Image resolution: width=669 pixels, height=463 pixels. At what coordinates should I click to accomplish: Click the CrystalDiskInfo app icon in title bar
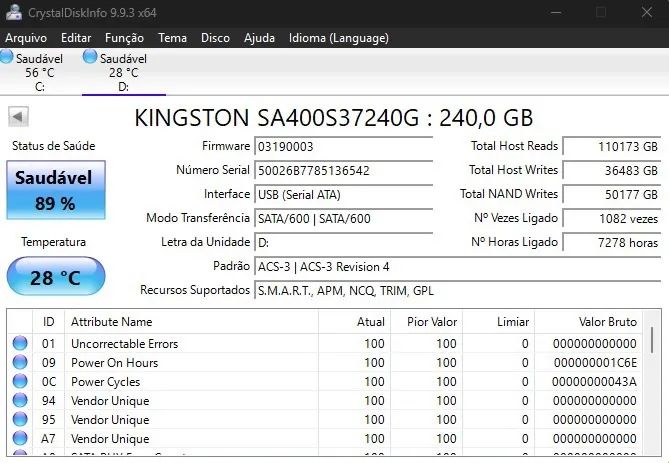pyautogui.click(x=14, y=12)
